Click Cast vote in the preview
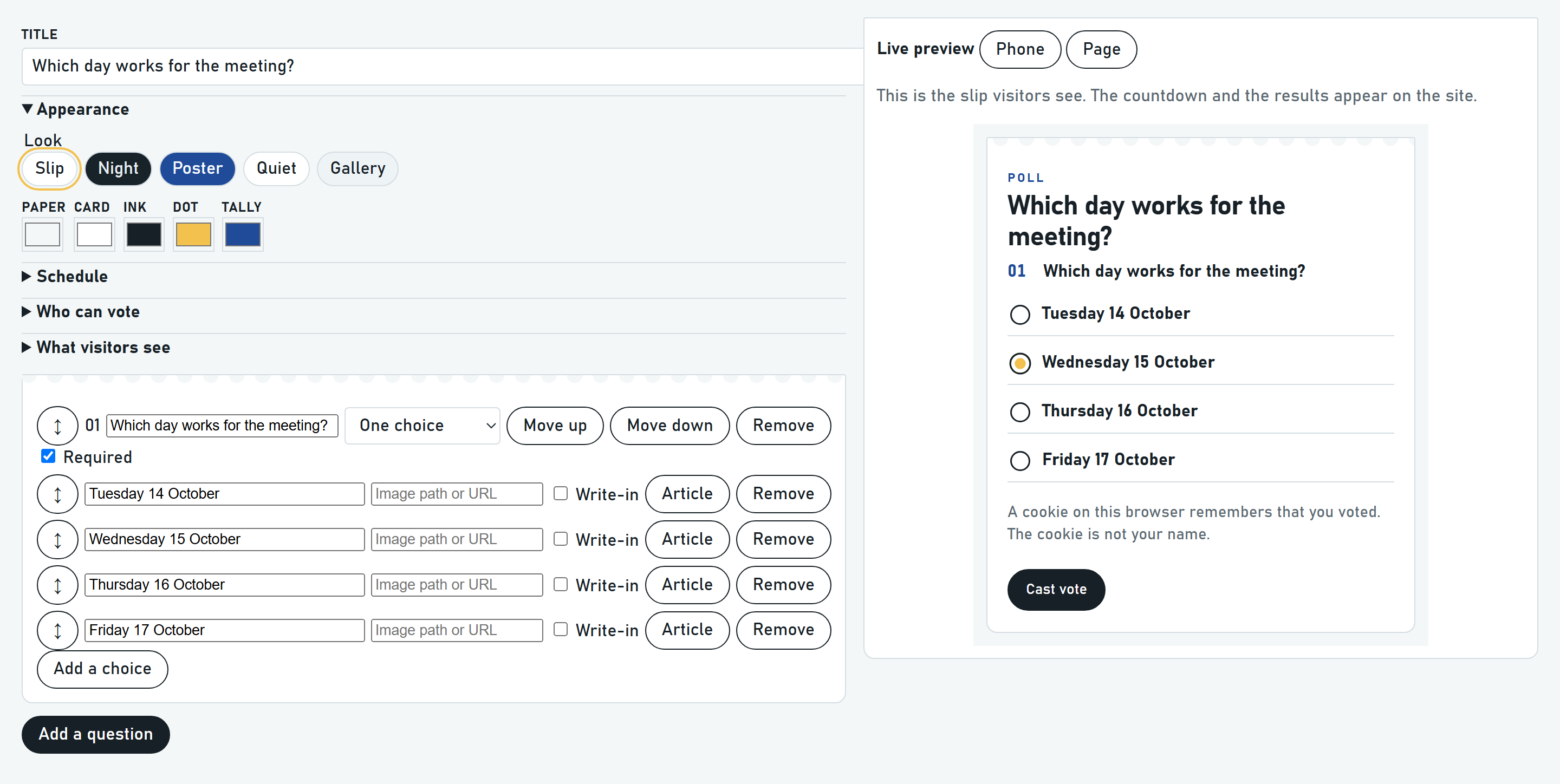Image resolution: width=1560 pixels, height=784 pixels. tap(1056, 590)
